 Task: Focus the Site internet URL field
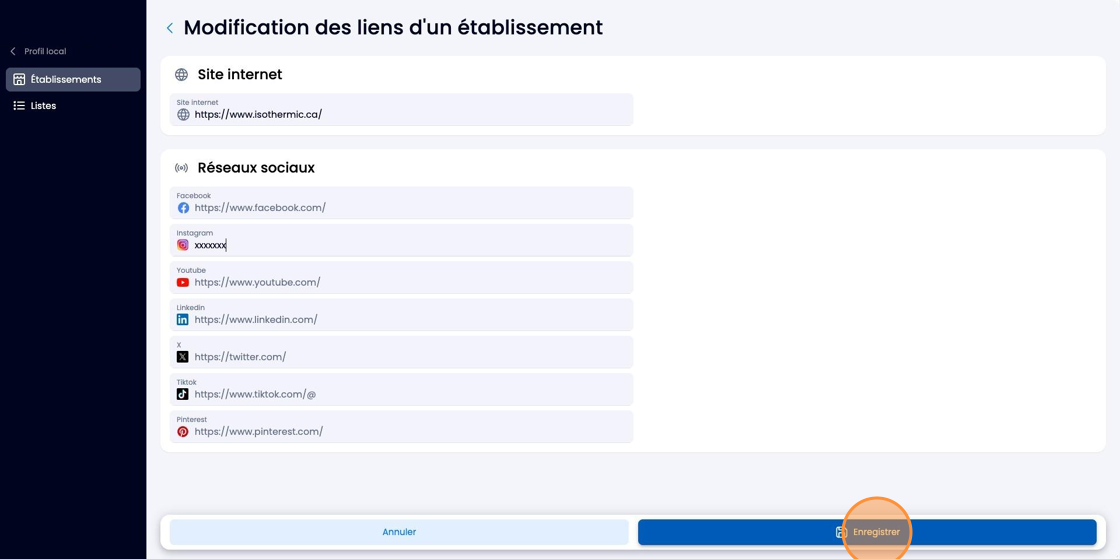click(401, 109)
